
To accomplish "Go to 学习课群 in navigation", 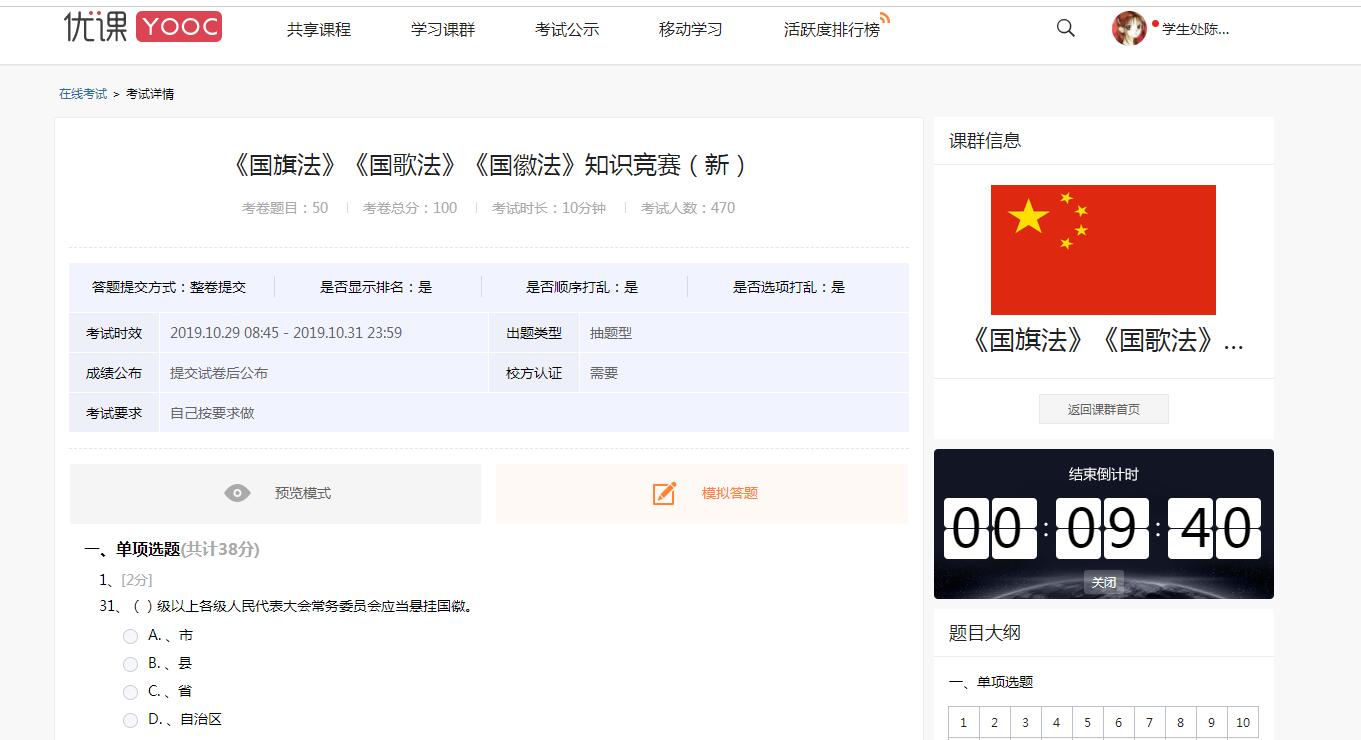I will coord(443,30).
